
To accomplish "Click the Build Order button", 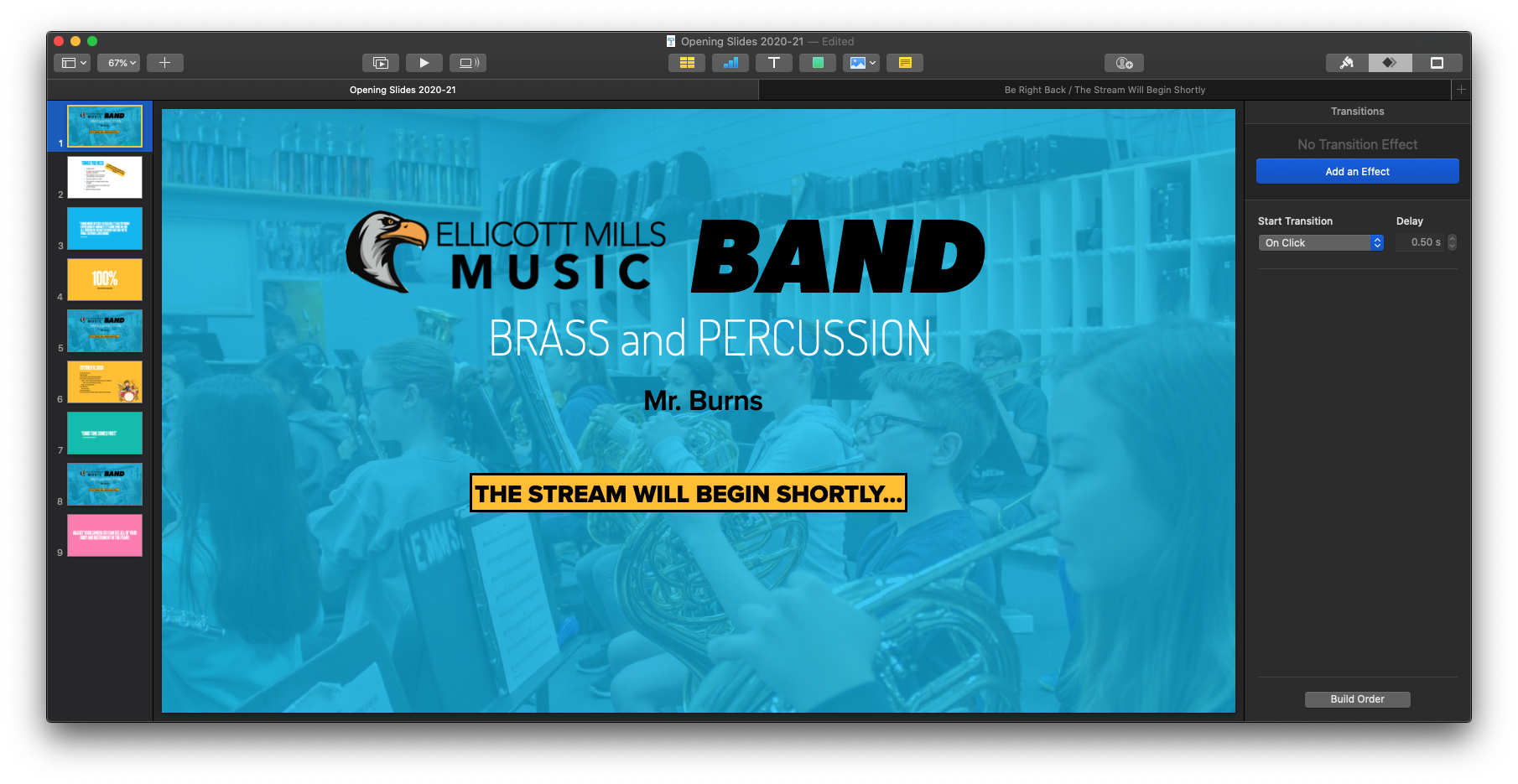I will tap(1357, 699).
